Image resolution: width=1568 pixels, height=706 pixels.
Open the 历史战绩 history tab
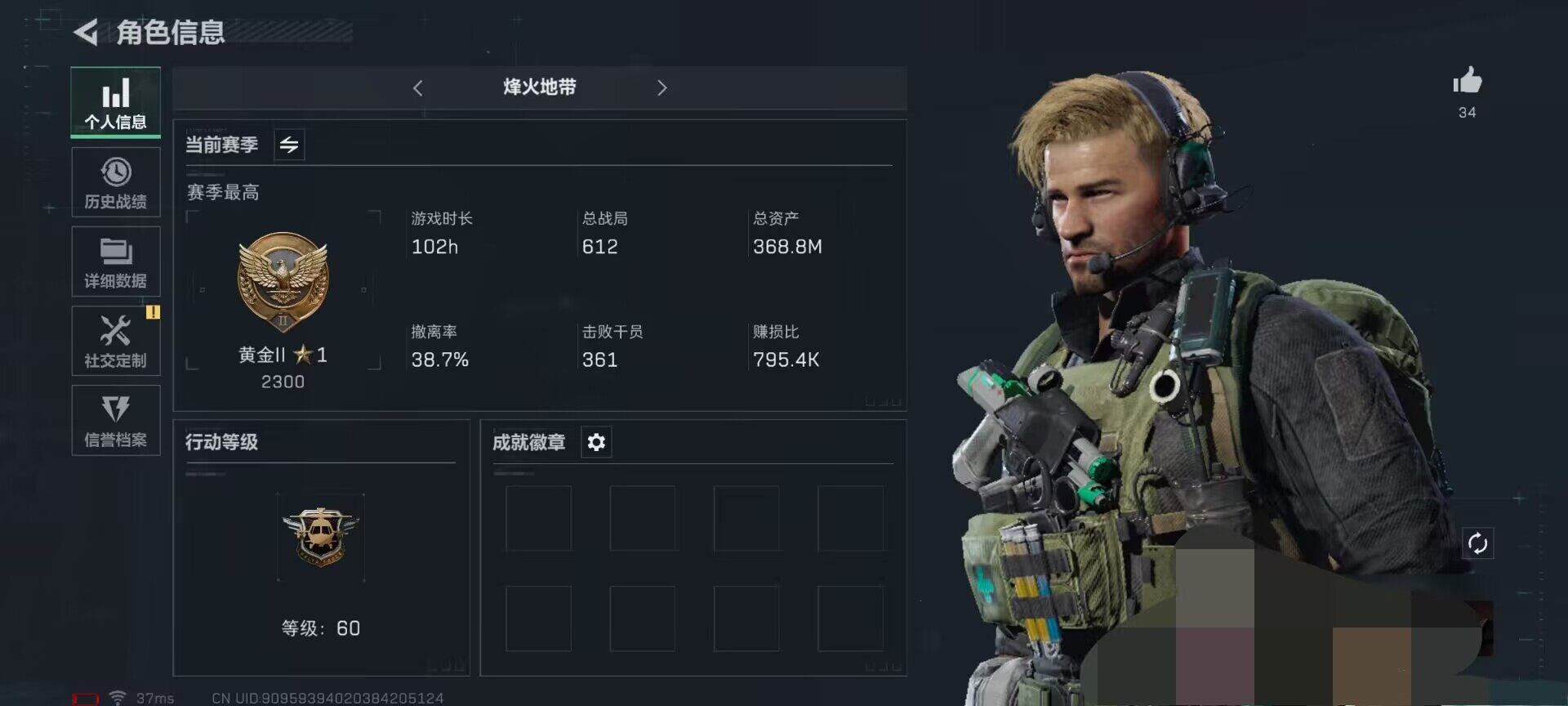pyautogui.click(x=115, y=182)
